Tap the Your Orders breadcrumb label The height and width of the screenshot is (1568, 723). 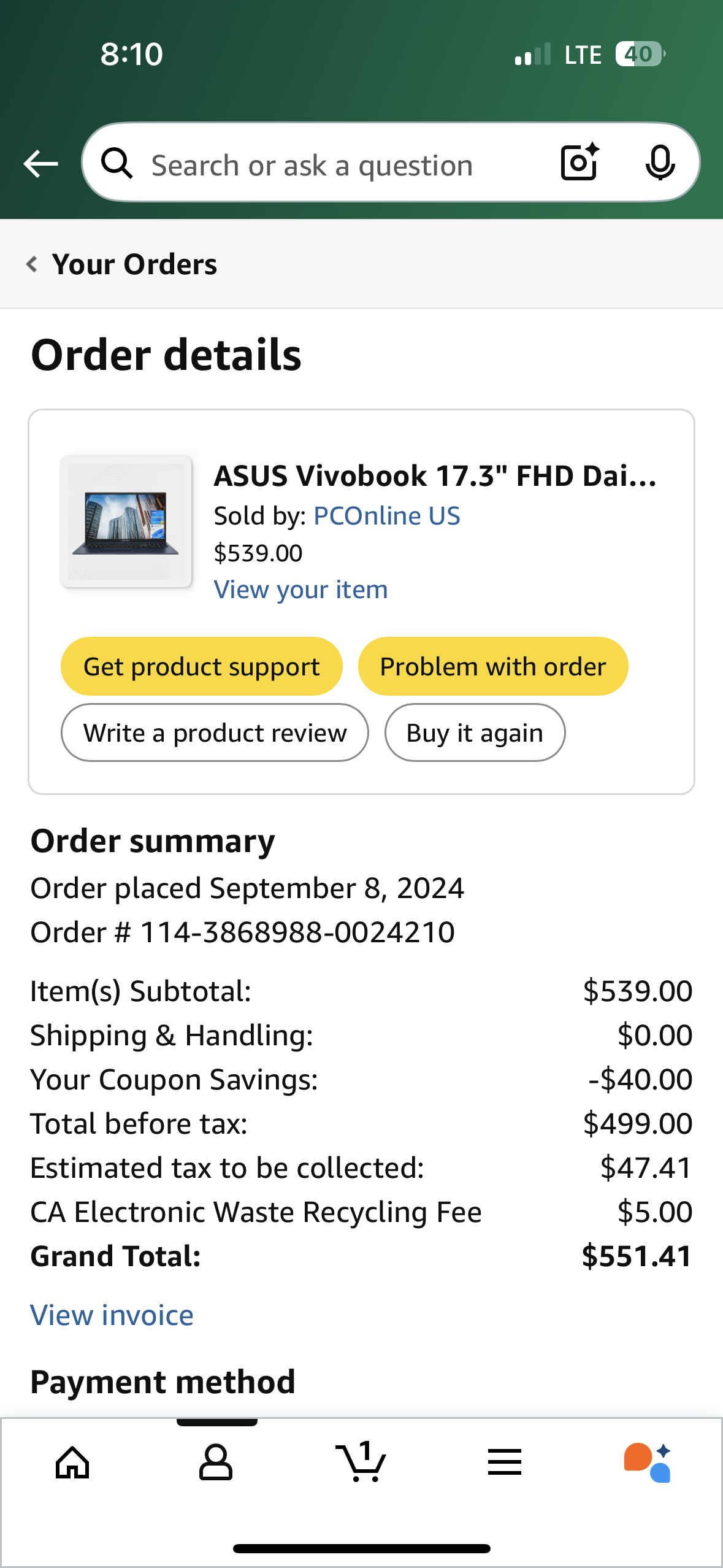[x=134, y=264]
